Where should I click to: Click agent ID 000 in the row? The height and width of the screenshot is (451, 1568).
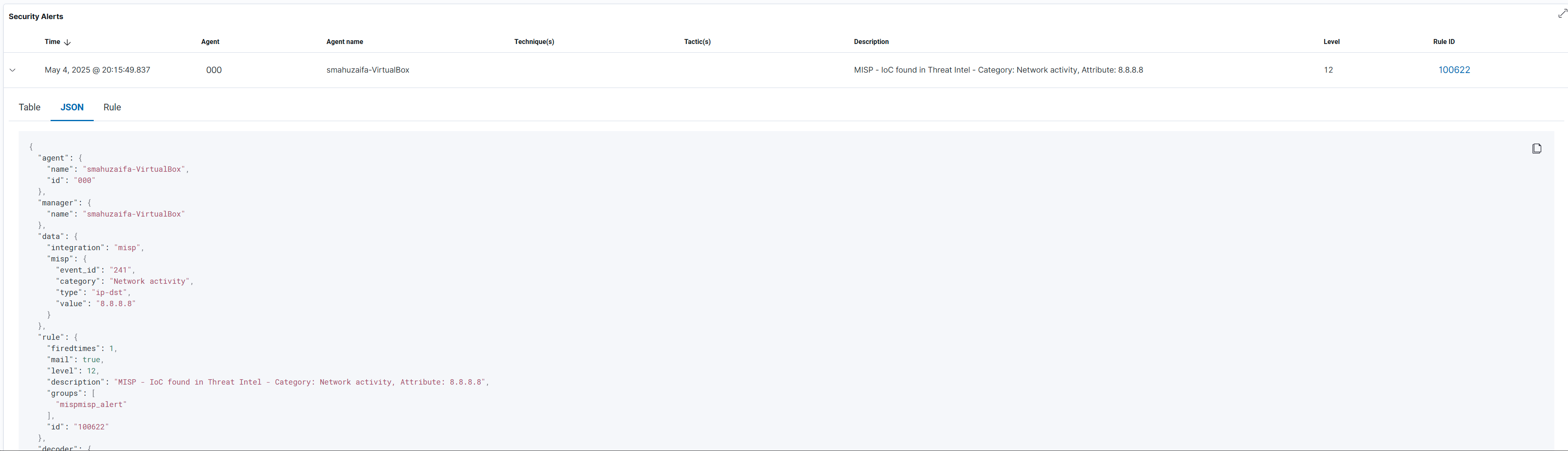pyautogui.click(x=214, y=70)
